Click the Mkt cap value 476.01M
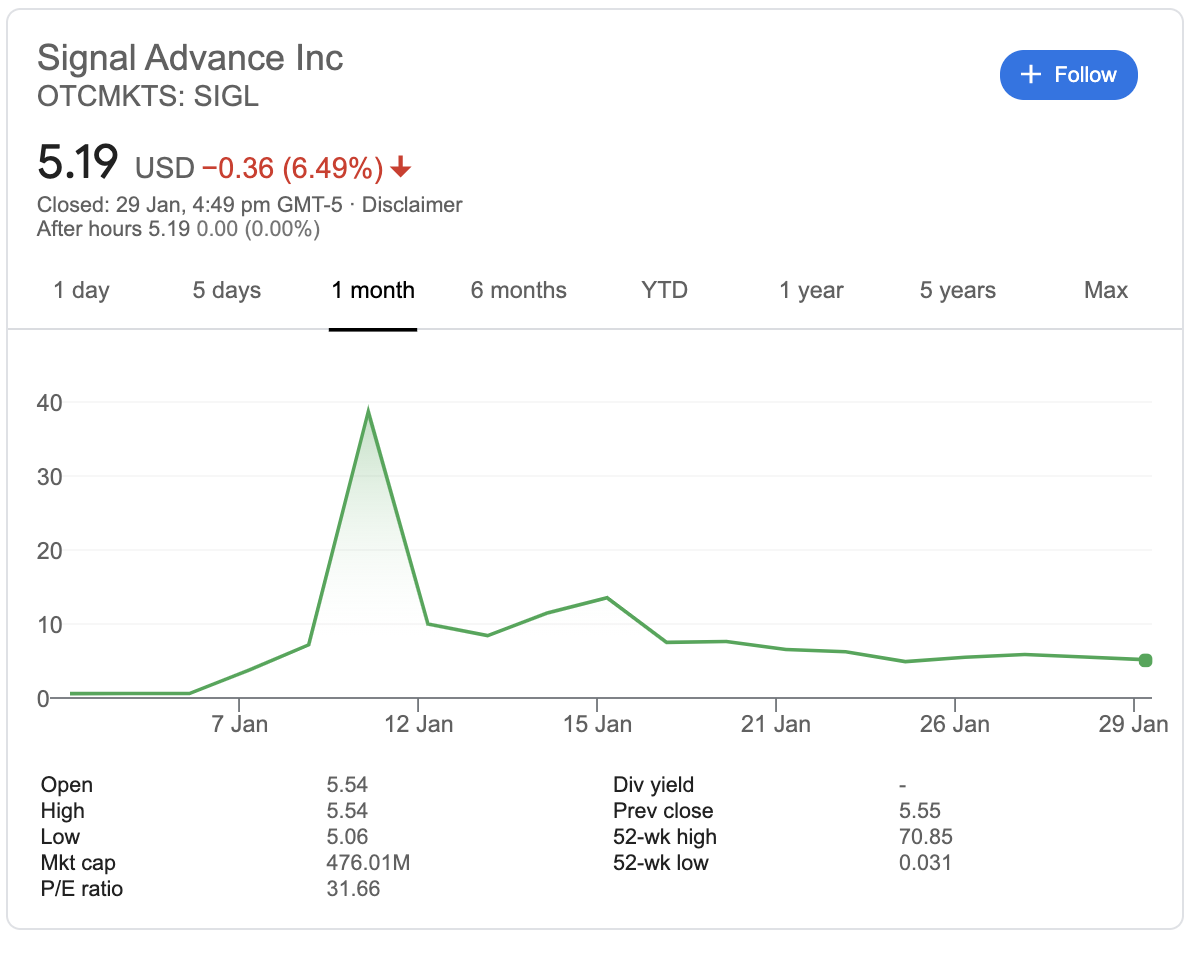This screenshot has height=962, width=1192. [368, 862]
